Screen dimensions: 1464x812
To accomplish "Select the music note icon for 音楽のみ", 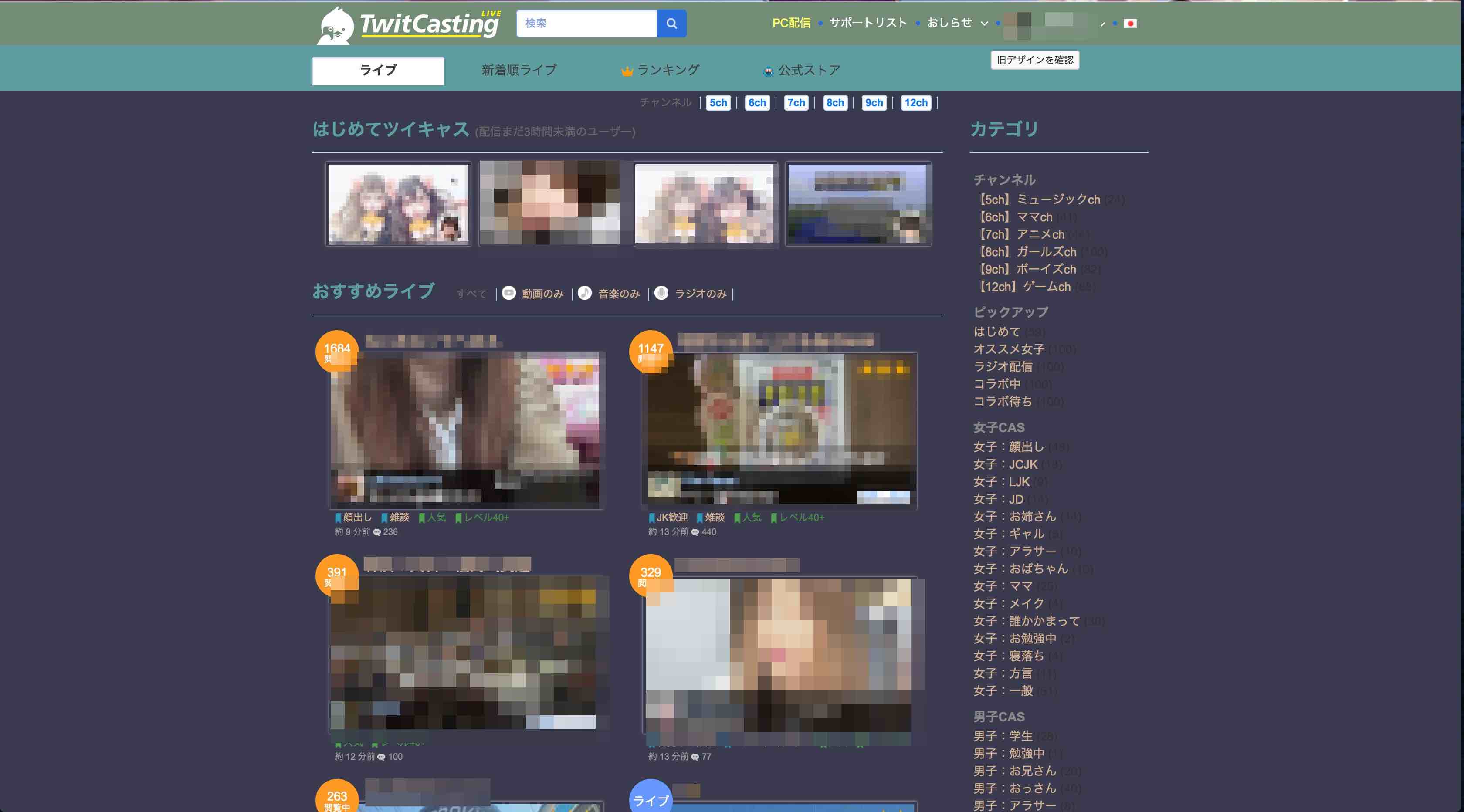I will pyautogui.click(x=585, y=294).
